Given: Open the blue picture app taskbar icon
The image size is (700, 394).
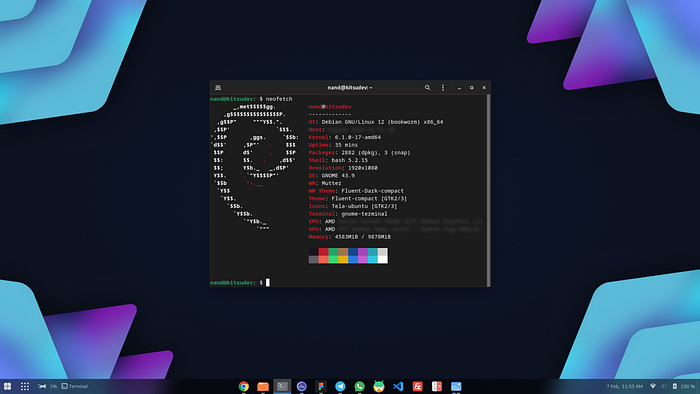Looking at the screenshot, I should pyautogui.click(x=456, y=386).
